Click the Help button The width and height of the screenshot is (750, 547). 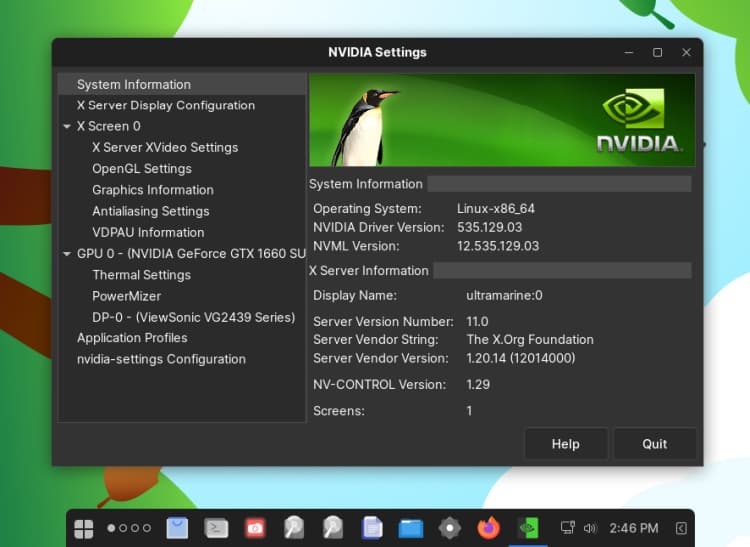(566, 444)
